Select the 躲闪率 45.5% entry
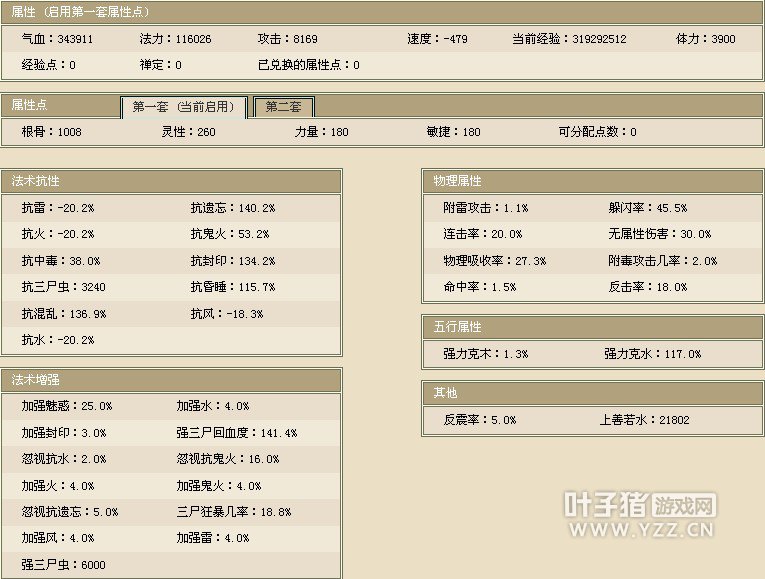The image size is (765, 579). [x=647, y=208]
